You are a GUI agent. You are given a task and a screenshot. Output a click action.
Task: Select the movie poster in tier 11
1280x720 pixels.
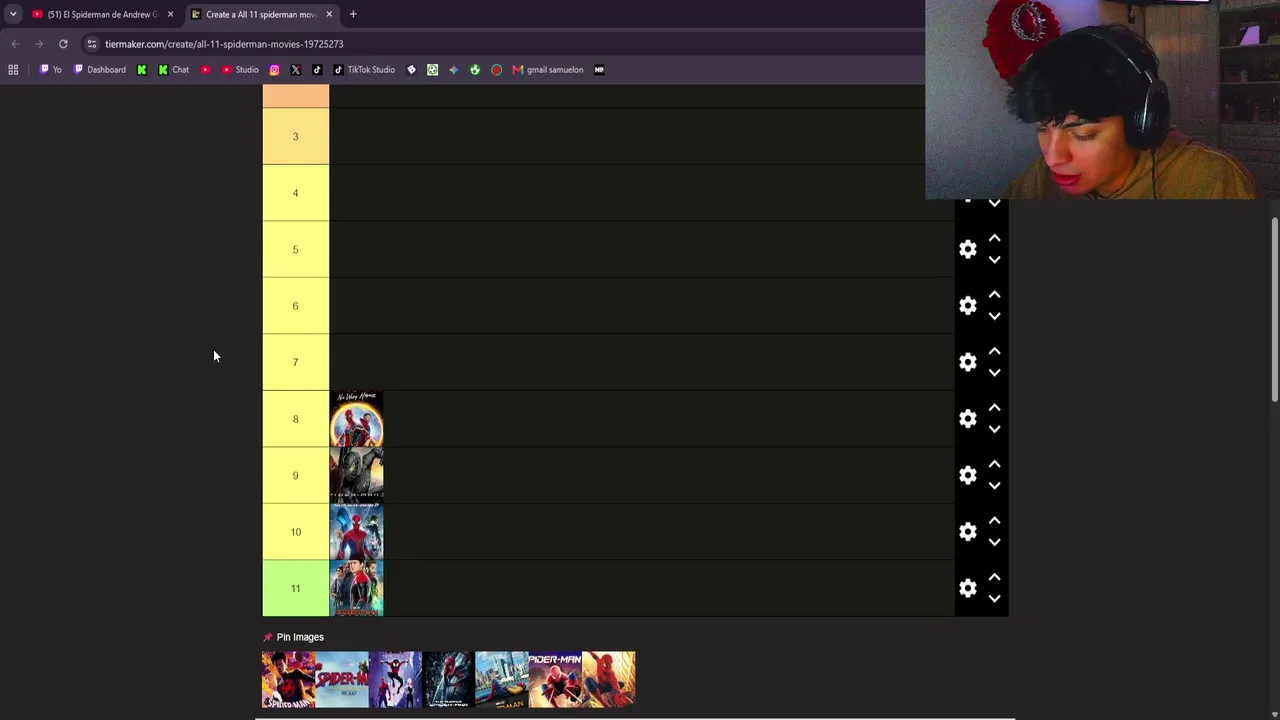pyautogui.click(x=356, y=588)
